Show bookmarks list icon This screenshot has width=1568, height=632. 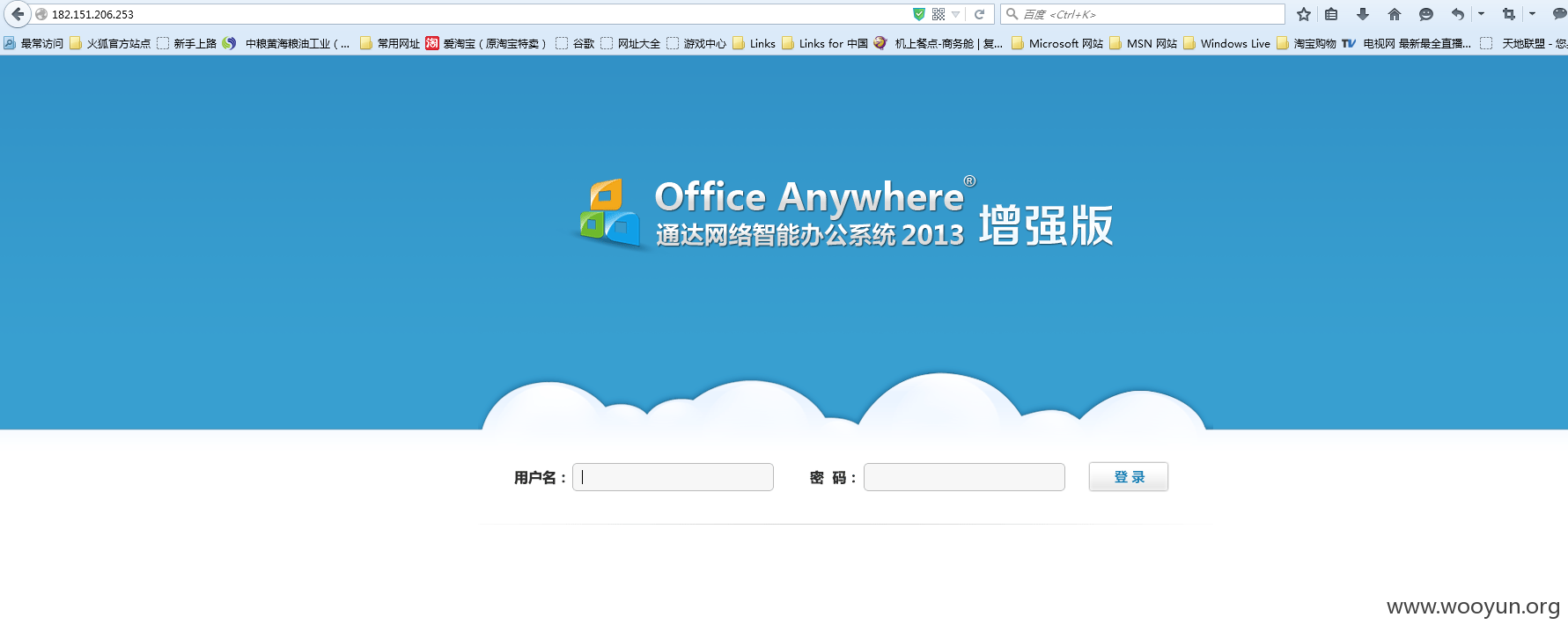pyautogui.click(x=1331, y=14)
